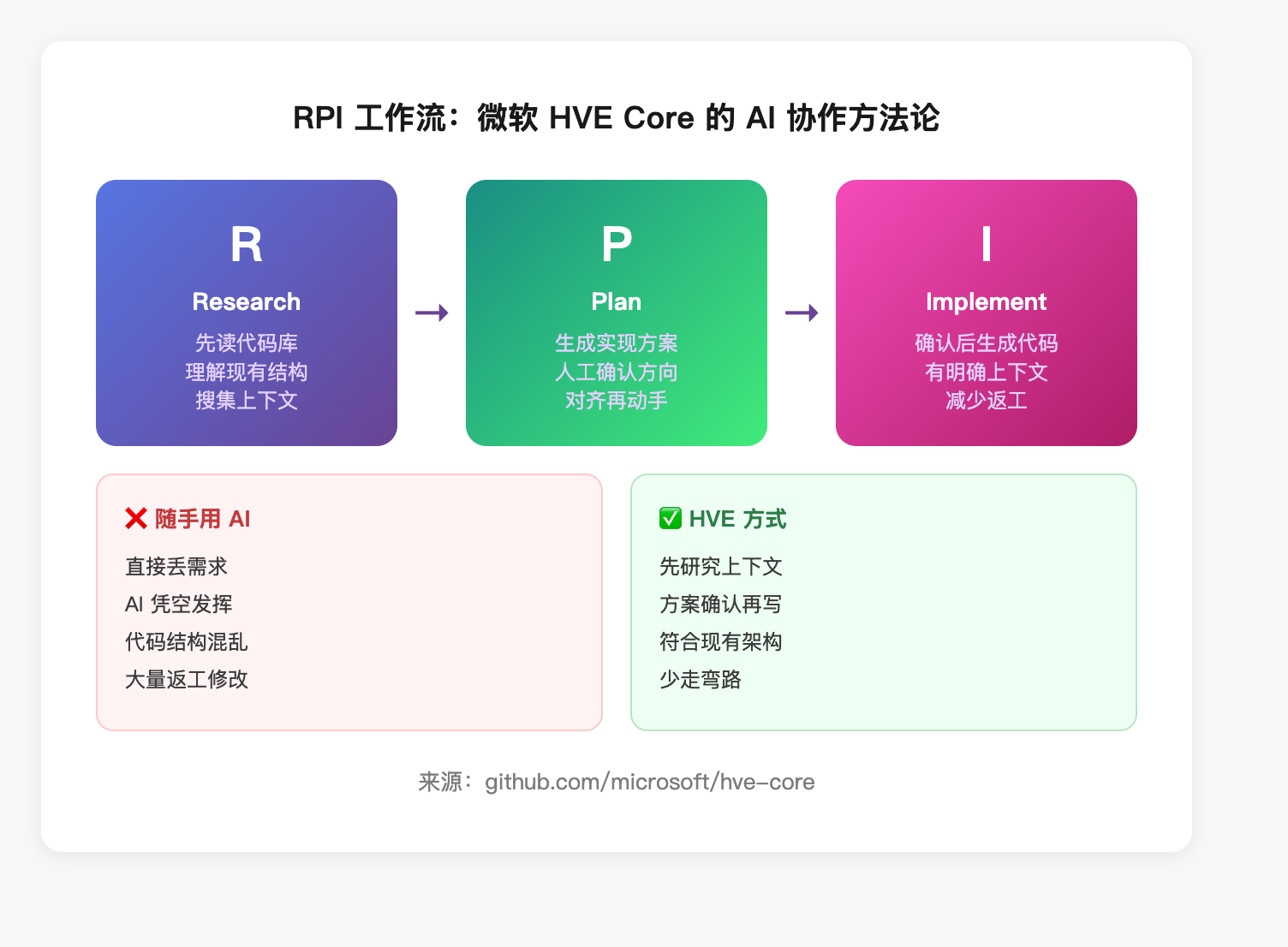Click the line 人工确认方向
Image resolution: width=1288 pixels, height=947 pixels.
[617, 372]
